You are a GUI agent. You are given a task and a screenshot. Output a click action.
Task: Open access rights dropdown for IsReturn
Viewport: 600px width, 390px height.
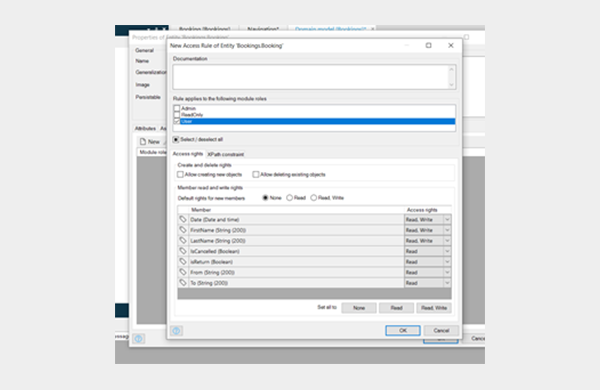[447, 262]
